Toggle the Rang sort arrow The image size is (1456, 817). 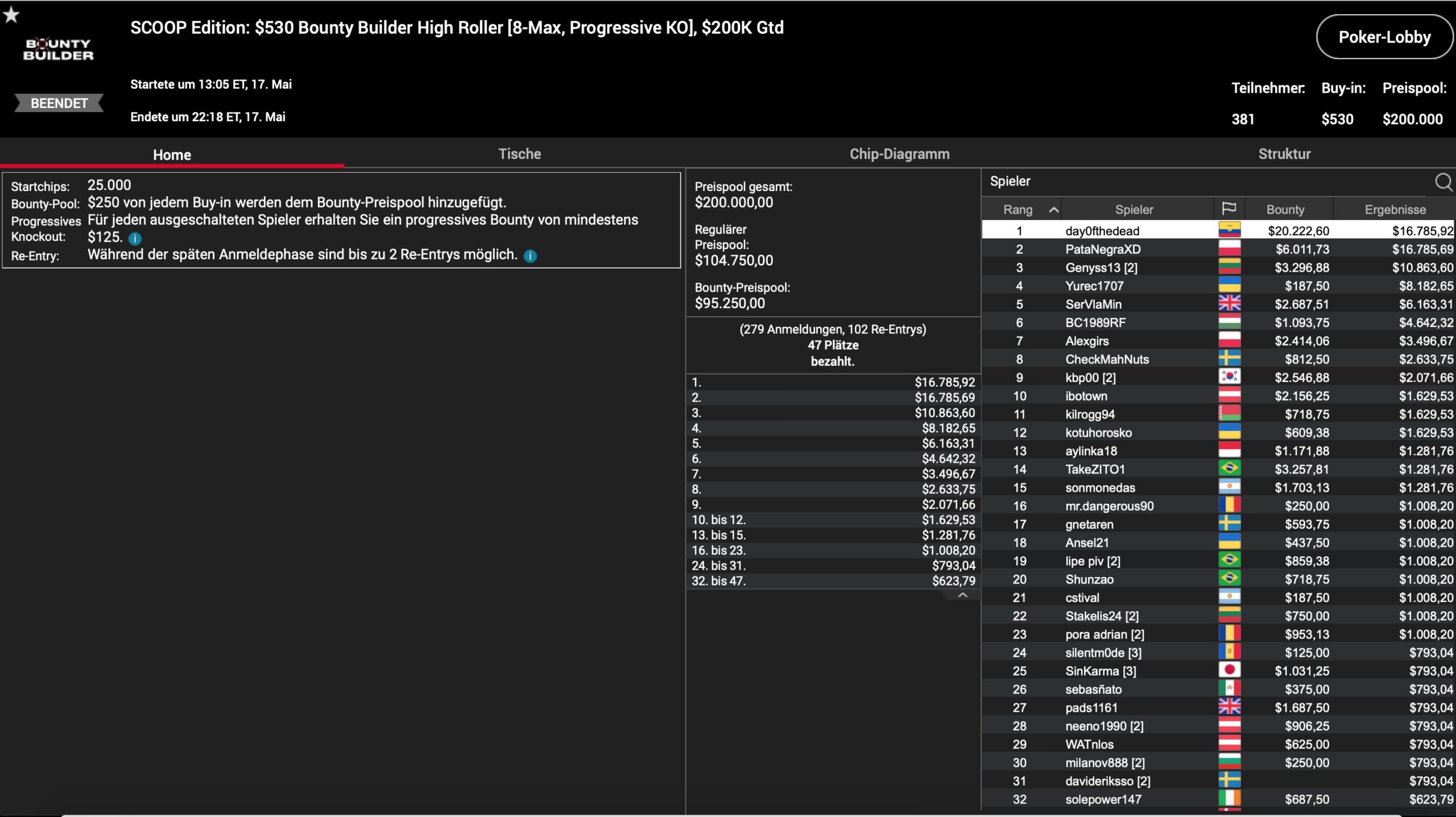(x=1053, y=210)
